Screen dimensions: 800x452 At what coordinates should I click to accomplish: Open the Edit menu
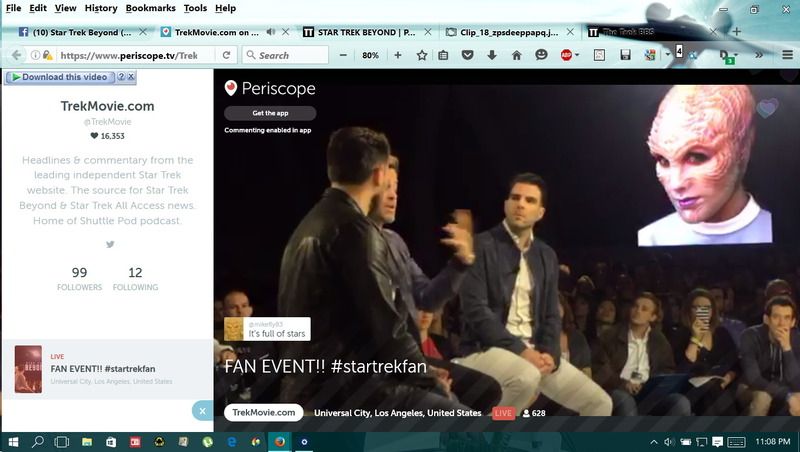(38, 8)
